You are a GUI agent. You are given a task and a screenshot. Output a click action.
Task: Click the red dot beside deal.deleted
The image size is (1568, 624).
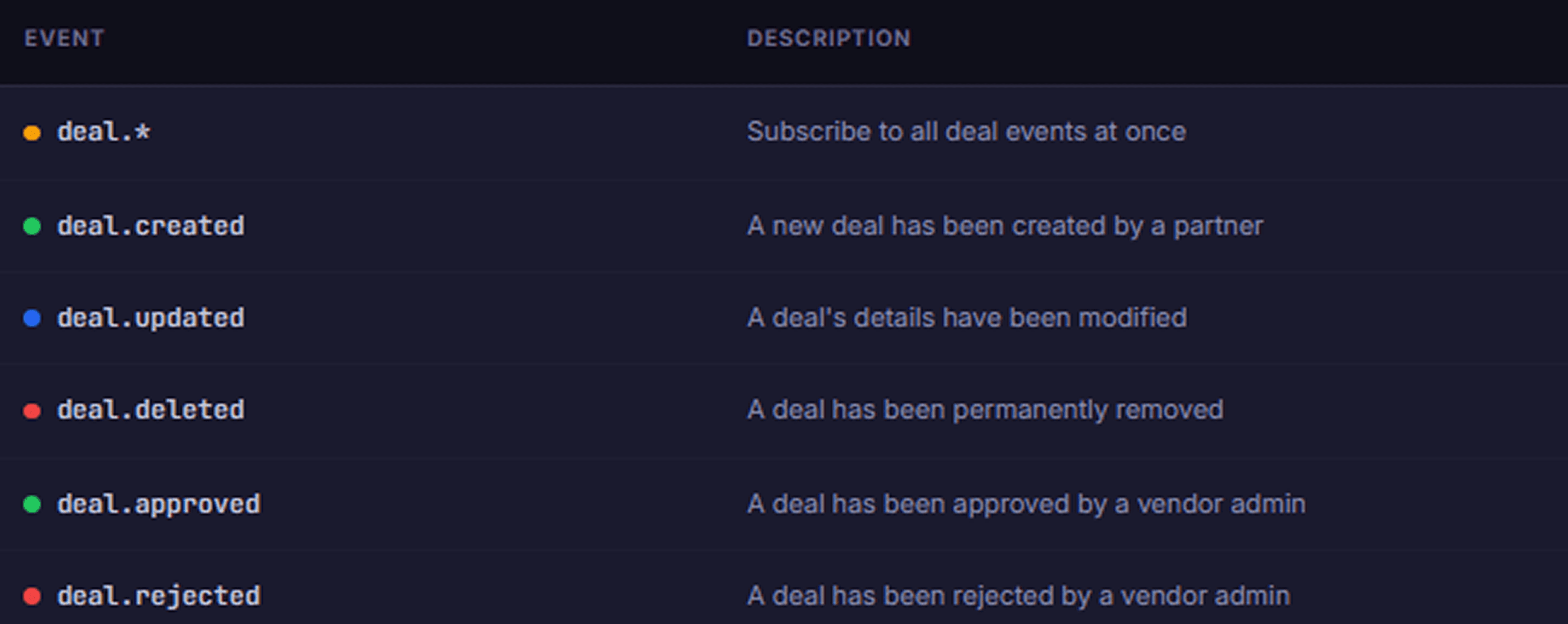click(32, 411)
